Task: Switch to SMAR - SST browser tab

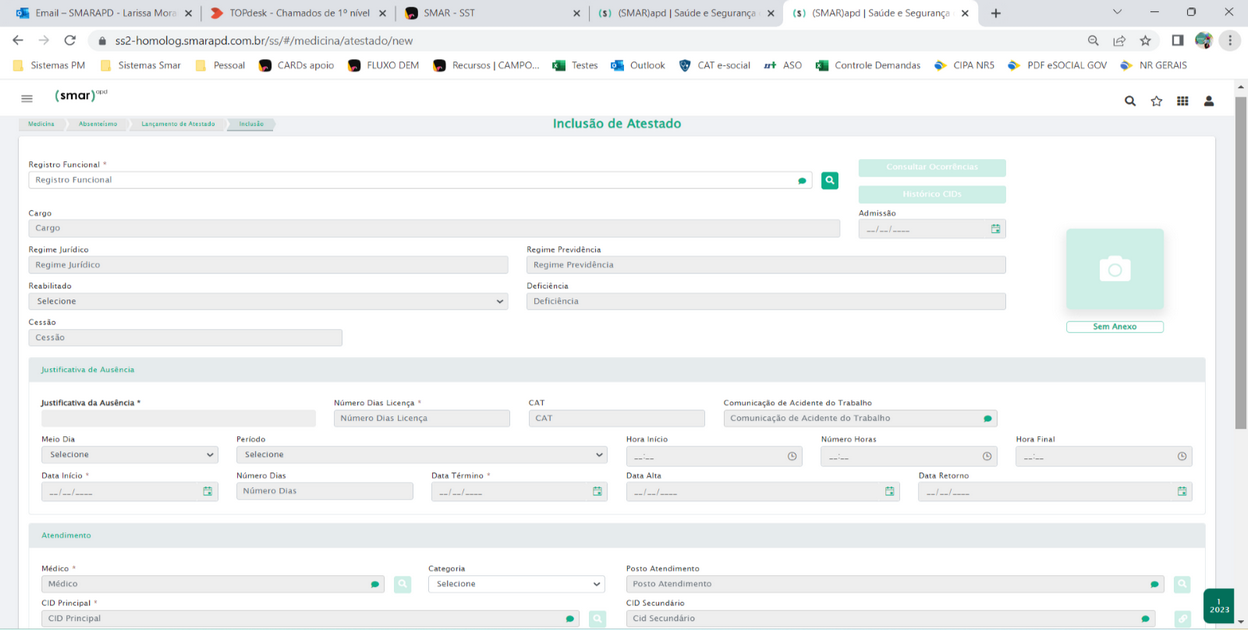Action: point(490,13)
